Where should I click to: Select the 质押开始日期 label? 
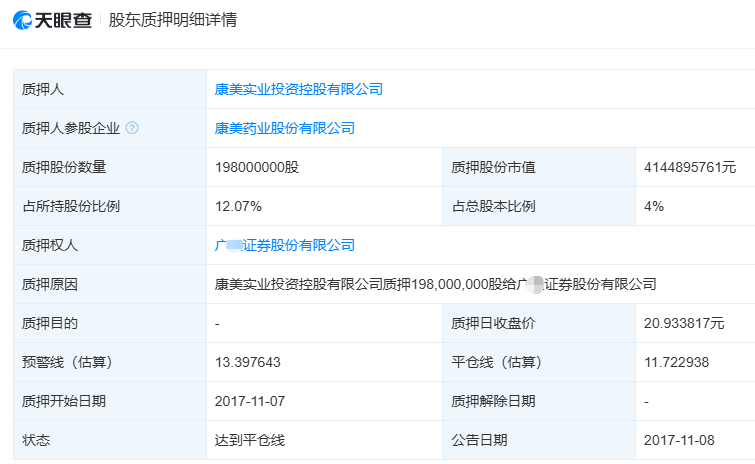pos(64,401)
